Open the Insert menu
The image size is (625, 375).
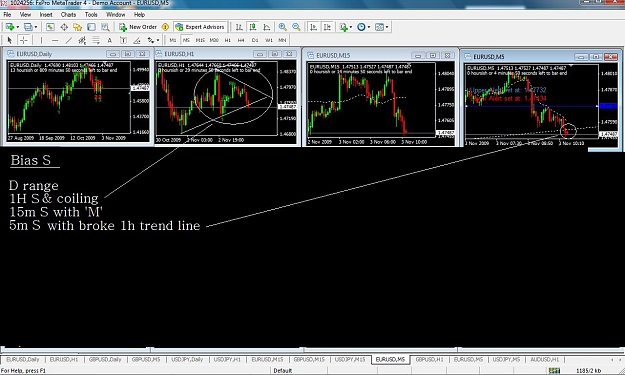[46, 15]
